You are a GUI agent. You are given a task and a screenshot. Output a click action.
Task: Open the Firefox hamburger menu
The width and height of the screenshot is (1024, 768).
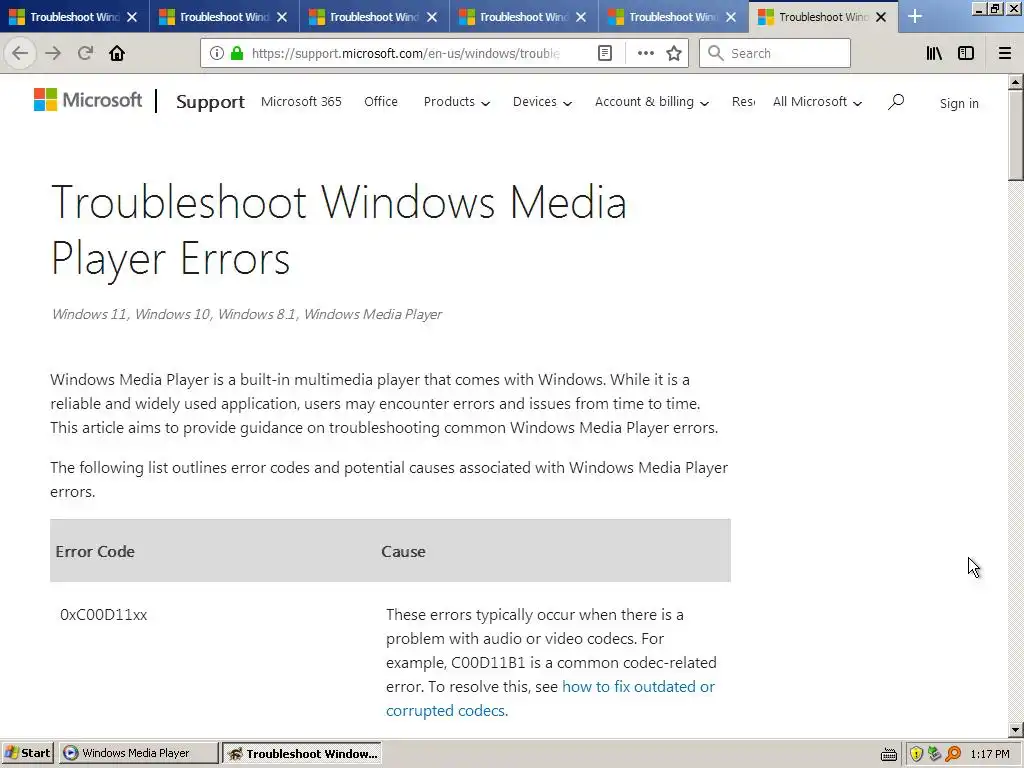pos(1005,53)
